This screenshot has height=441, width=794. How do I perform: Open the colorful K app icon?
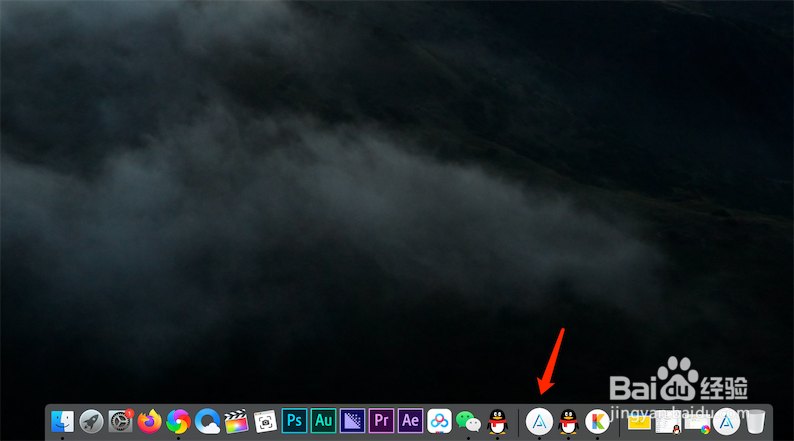(x=598, y=421)
